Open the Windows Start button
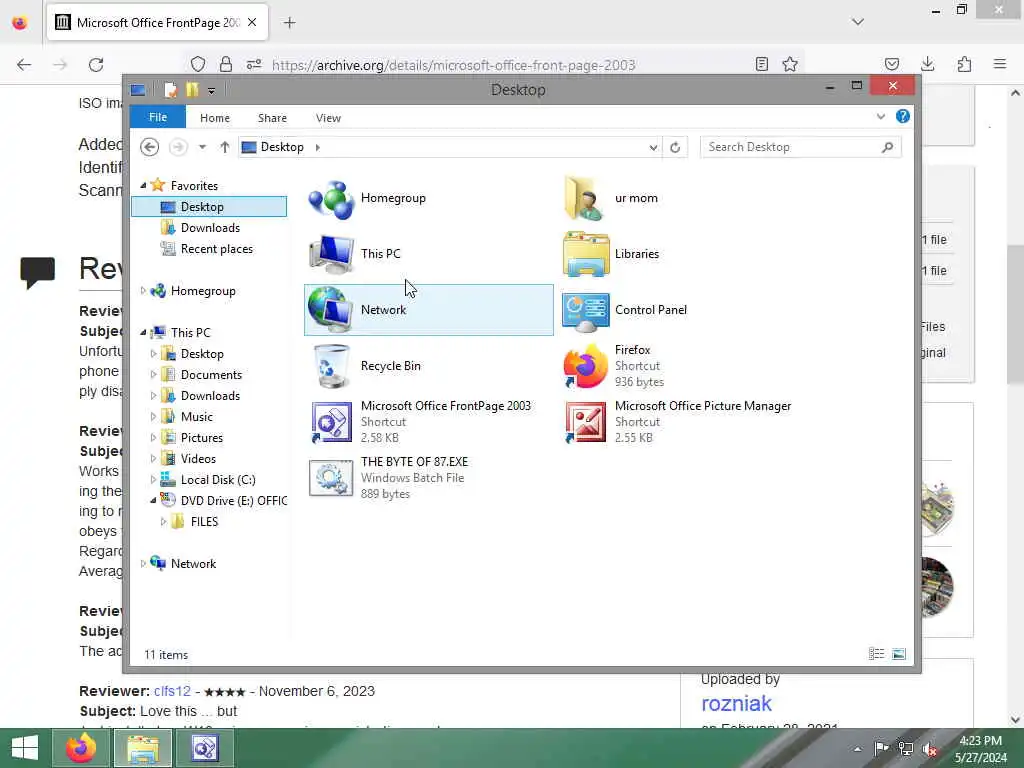This screenshot has height=768, width=1024. pyautogui.click(x=25, y=748)
